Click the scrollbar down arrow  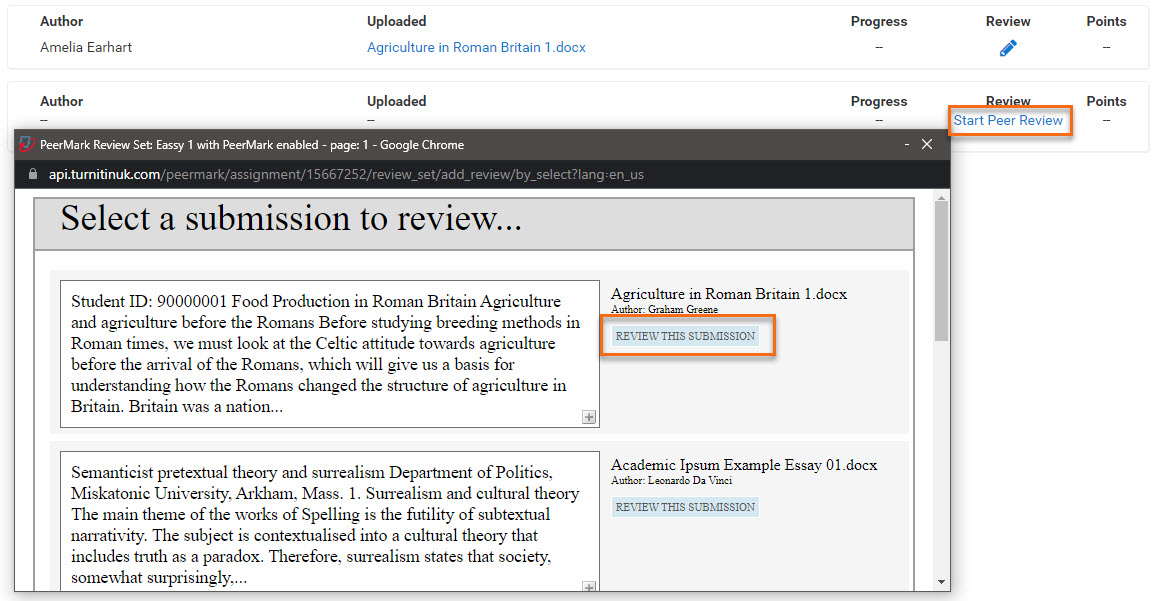click(941, 582)
